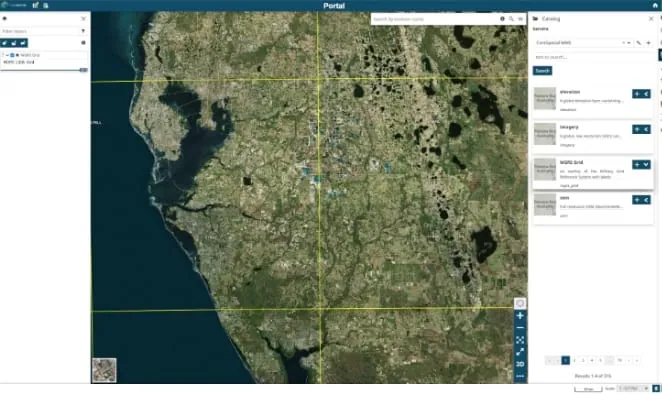Viewport: 662px width, 394px height.
Task: Click the zoom-to-max-extent icon in map toolbar
Action: point(520,340)
